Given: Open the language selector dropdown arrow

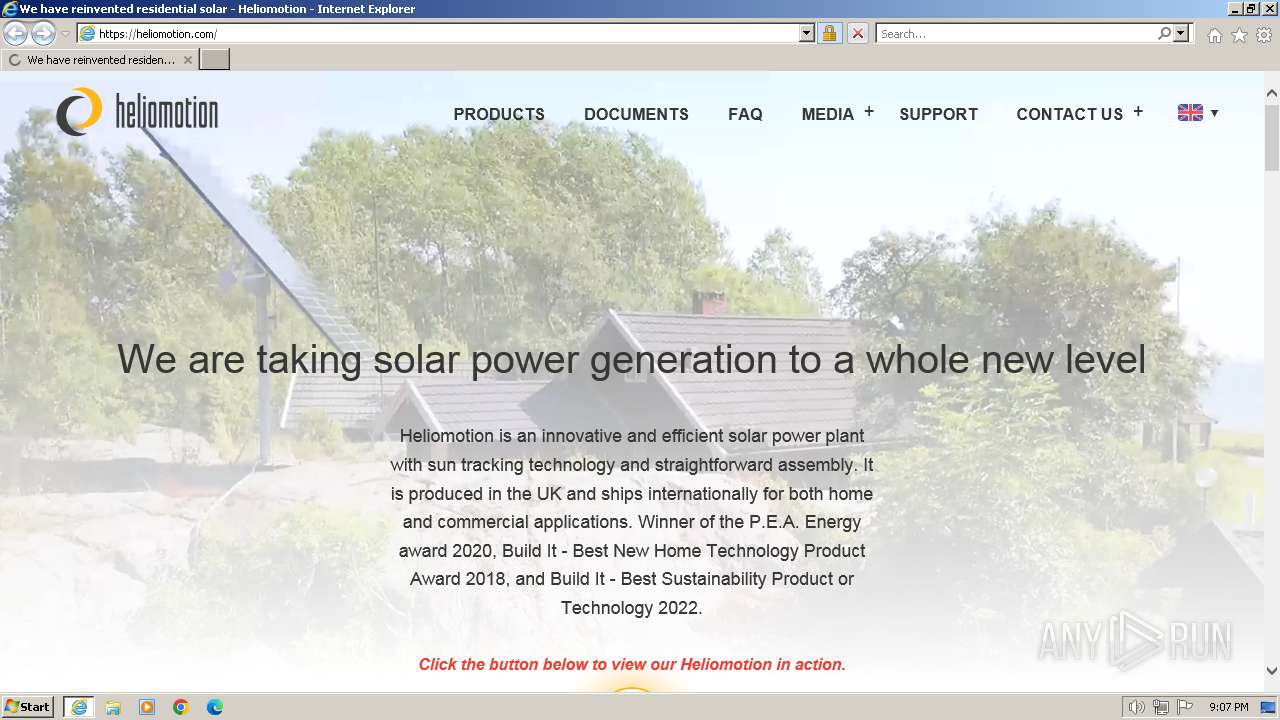Looking at the screenshot, I should click(1214, 113).
